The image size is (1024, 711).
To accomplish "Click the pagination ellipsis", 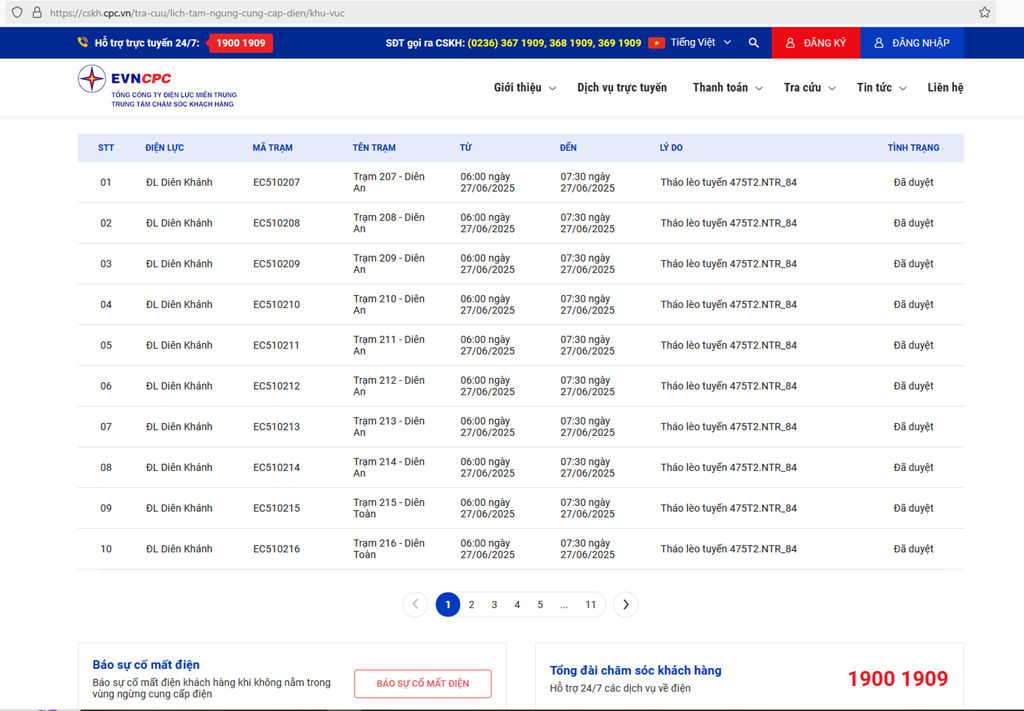I will coord(564,605).
